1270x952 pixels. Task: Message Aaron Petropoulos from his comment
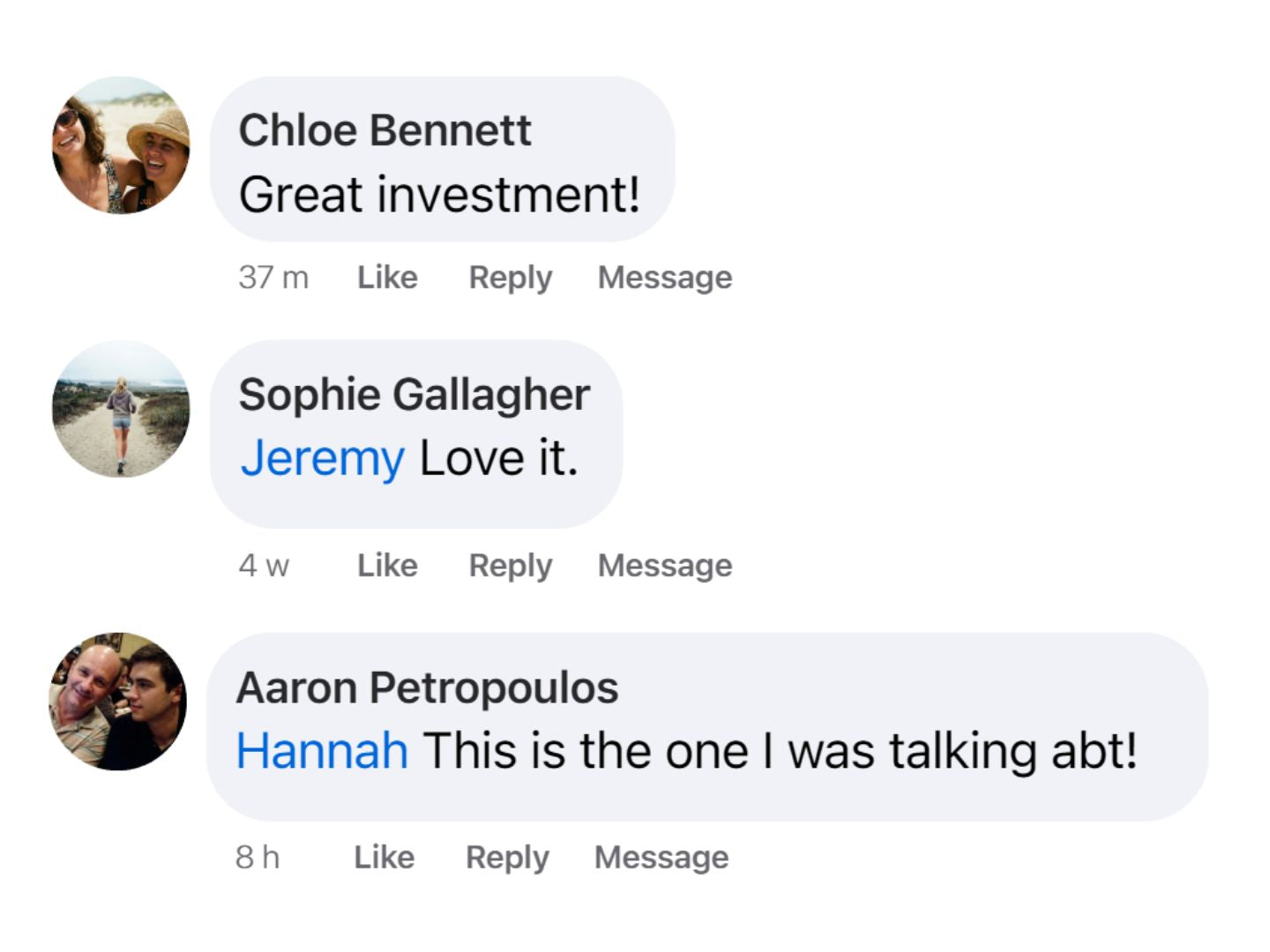pyautogui.click(x=661, y=857)
